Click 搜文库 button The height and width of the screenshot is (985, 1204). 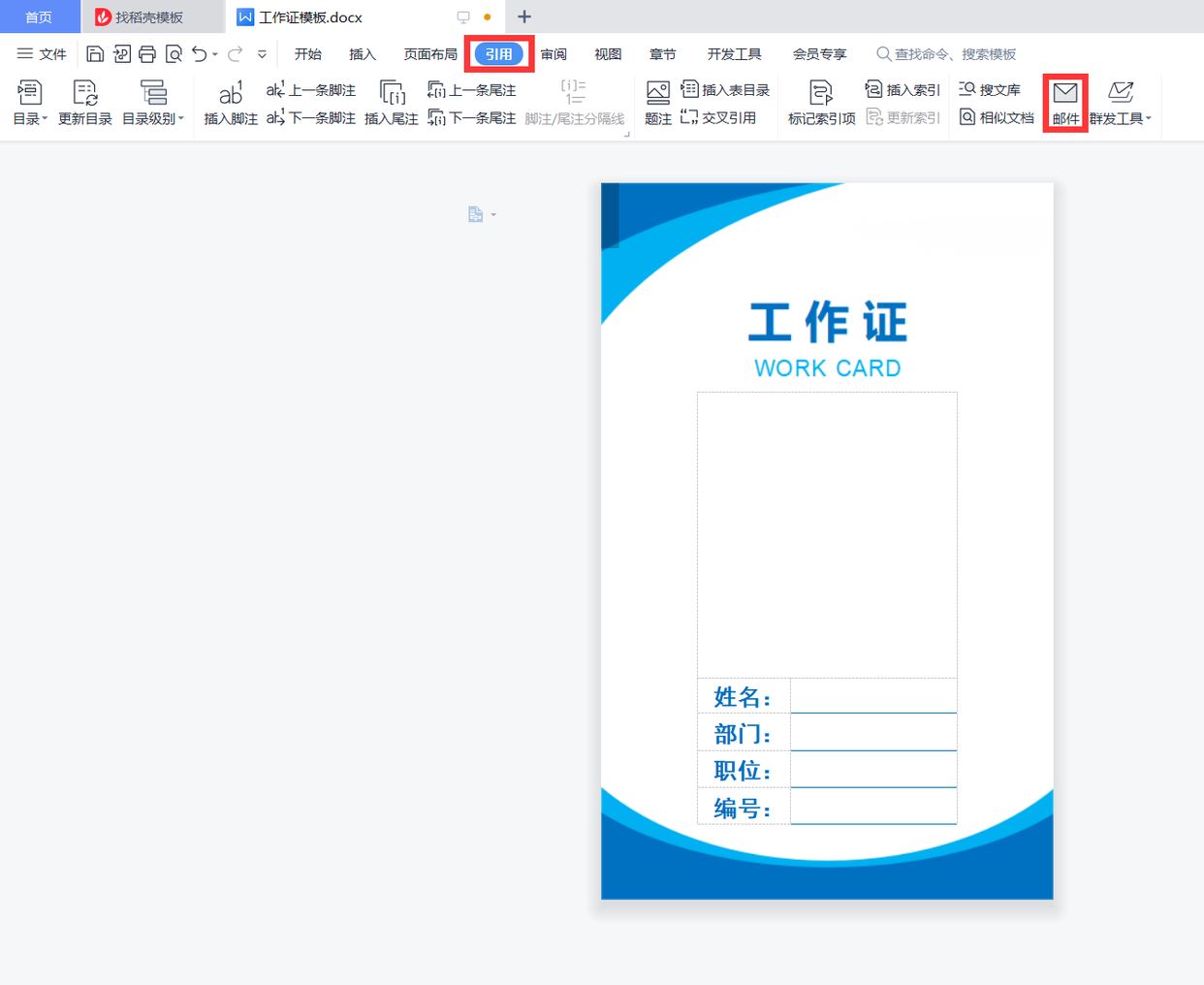pos(990,90)
